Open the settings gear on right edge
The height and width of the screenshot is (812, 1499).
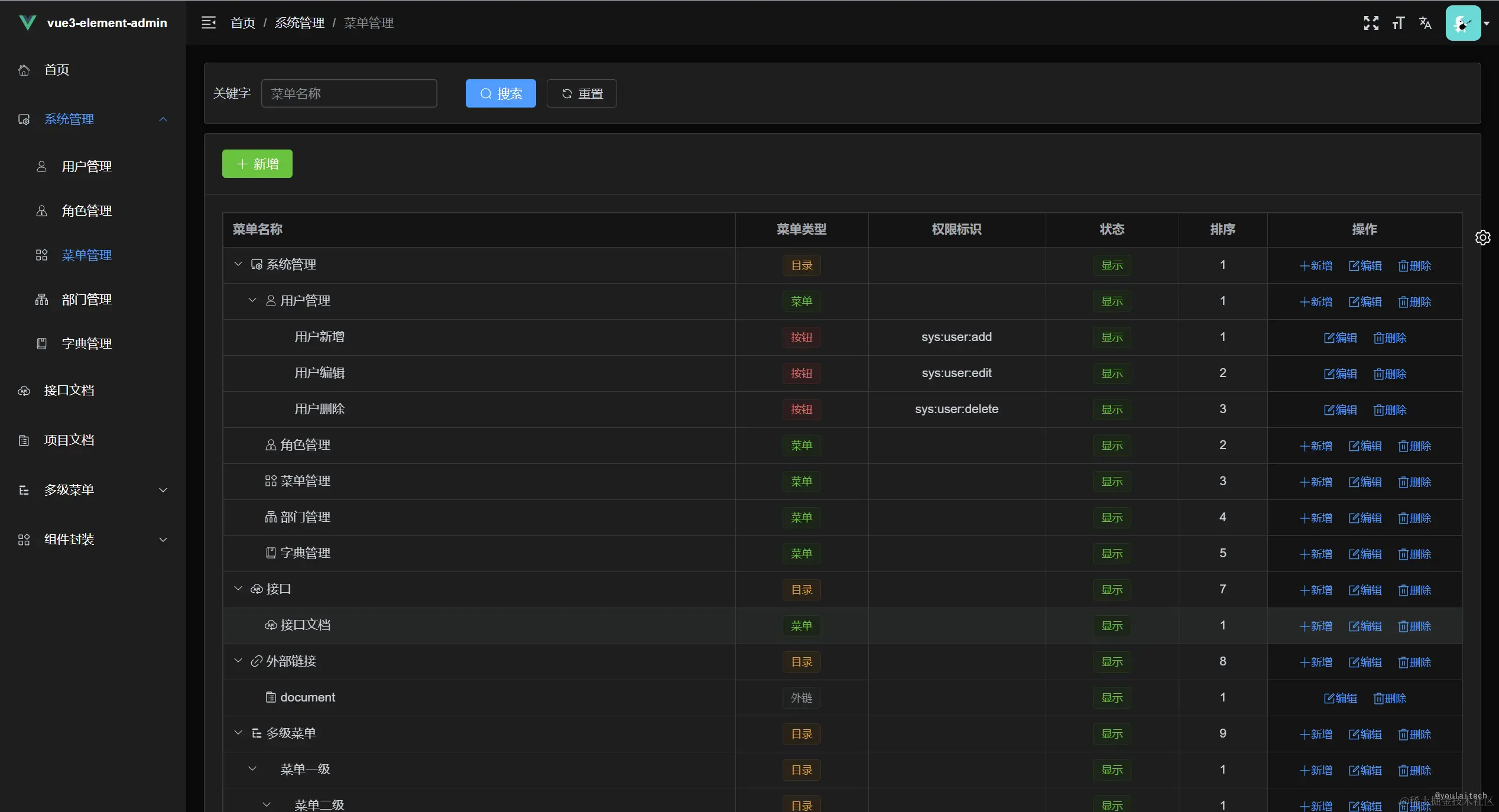pyautogui.click(x=1482, y=238)
